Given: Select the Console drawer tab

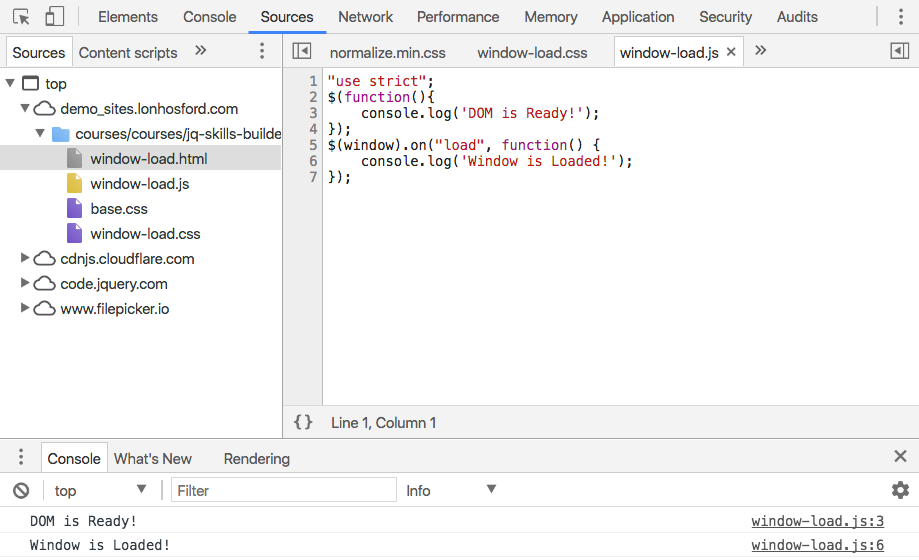Looking at the screenshot, I should tap(74, 459).
